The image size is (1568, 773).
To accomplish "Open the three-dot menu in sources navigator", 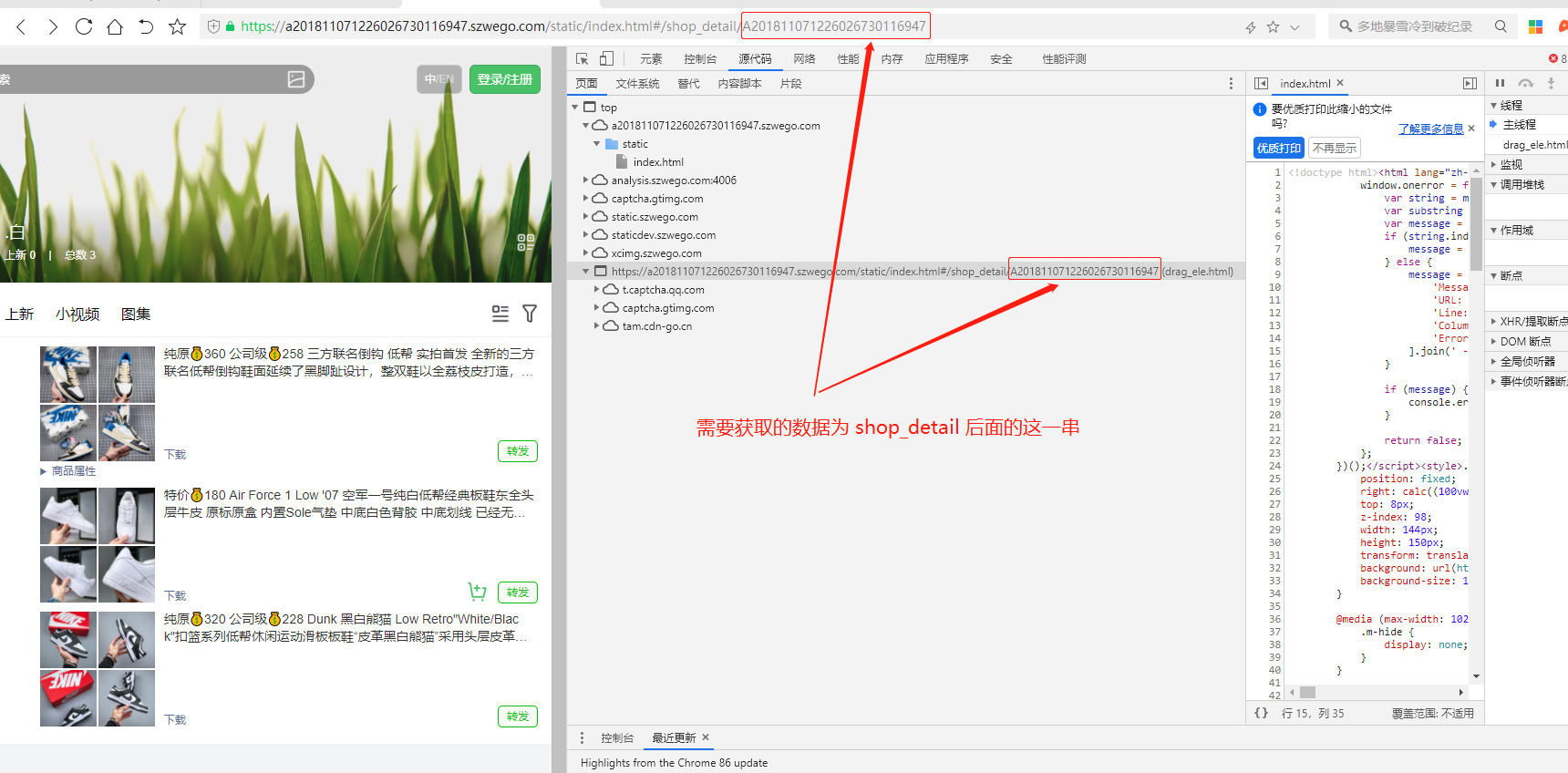I will (x=1231, y=84).
